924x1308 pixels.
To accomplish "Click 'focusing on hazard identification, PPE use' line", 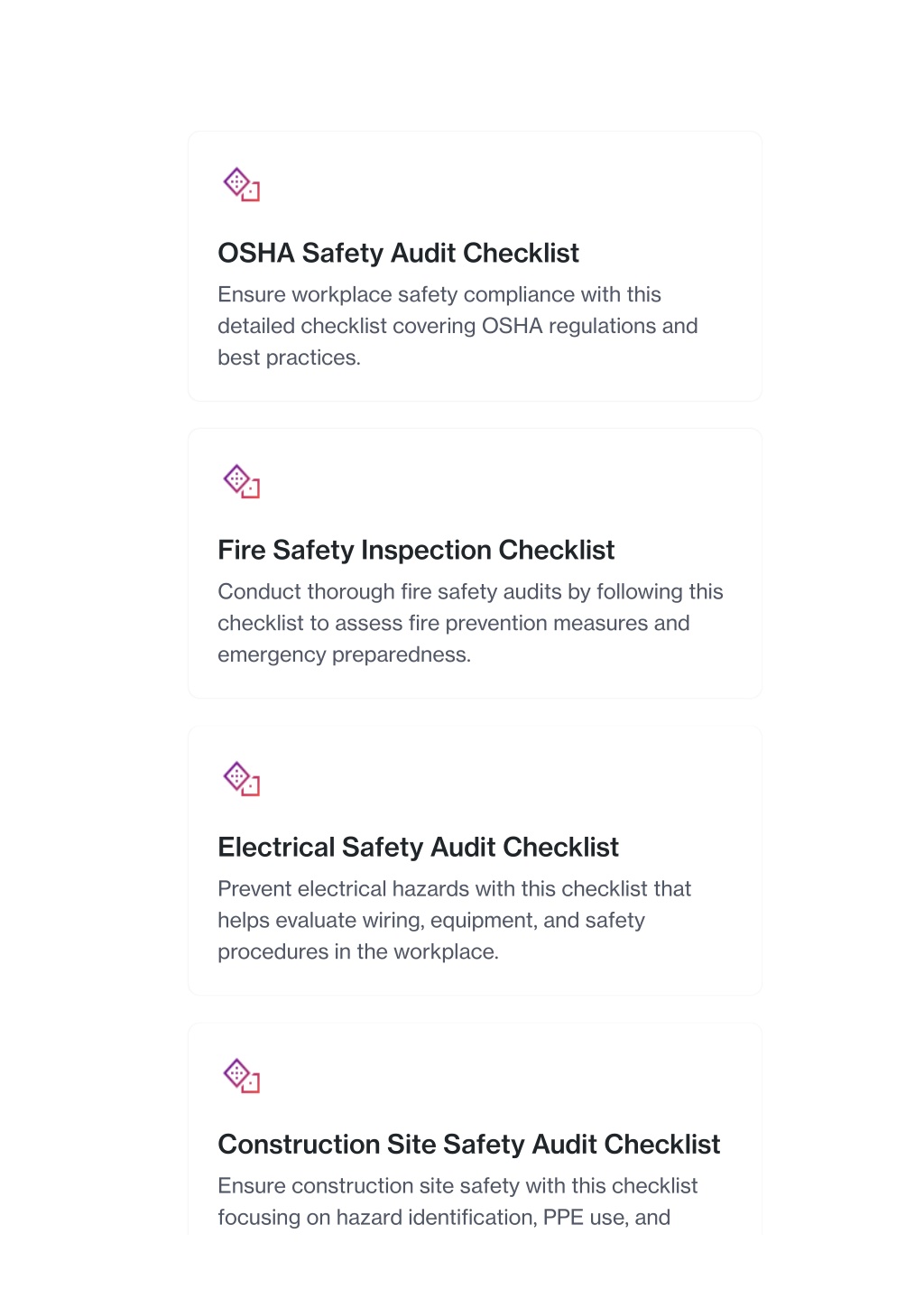I will tap(444, 1217).
